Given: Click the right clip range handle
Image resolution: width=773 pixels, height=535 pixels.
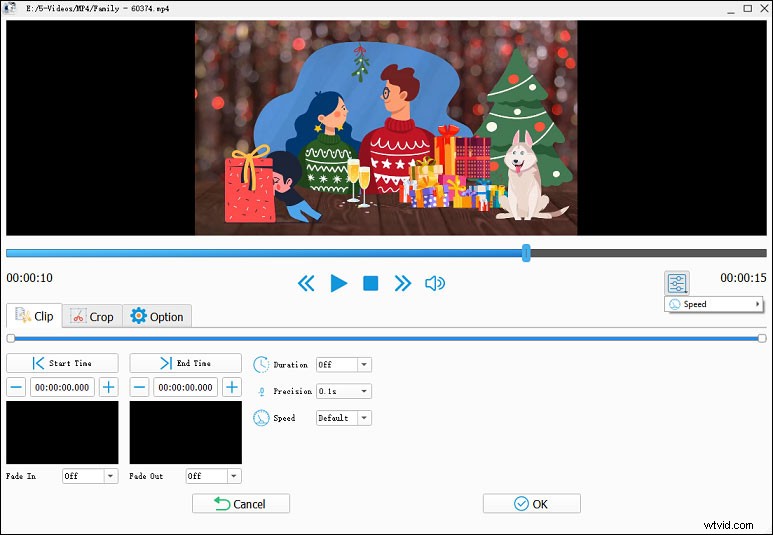Looking at the screenshot, I should point(762,338).
